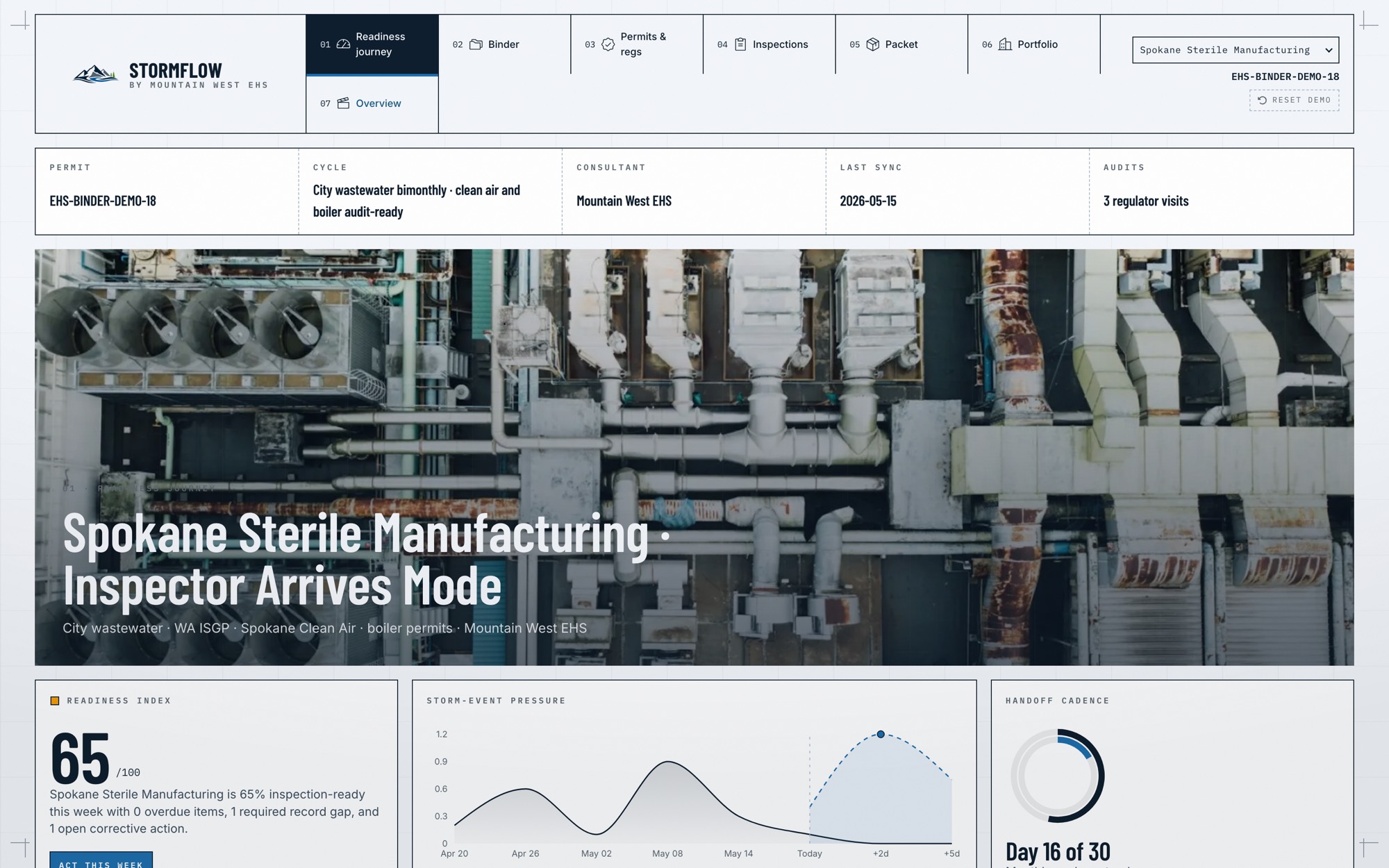Go to the Inspections tab
The image size is (1389, 868).
[769, 44]
